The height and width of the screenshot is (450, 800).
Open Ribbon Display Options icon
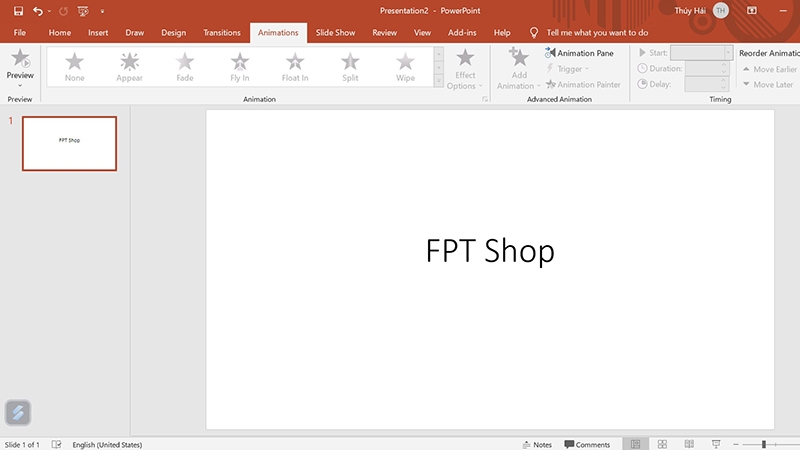752,10
